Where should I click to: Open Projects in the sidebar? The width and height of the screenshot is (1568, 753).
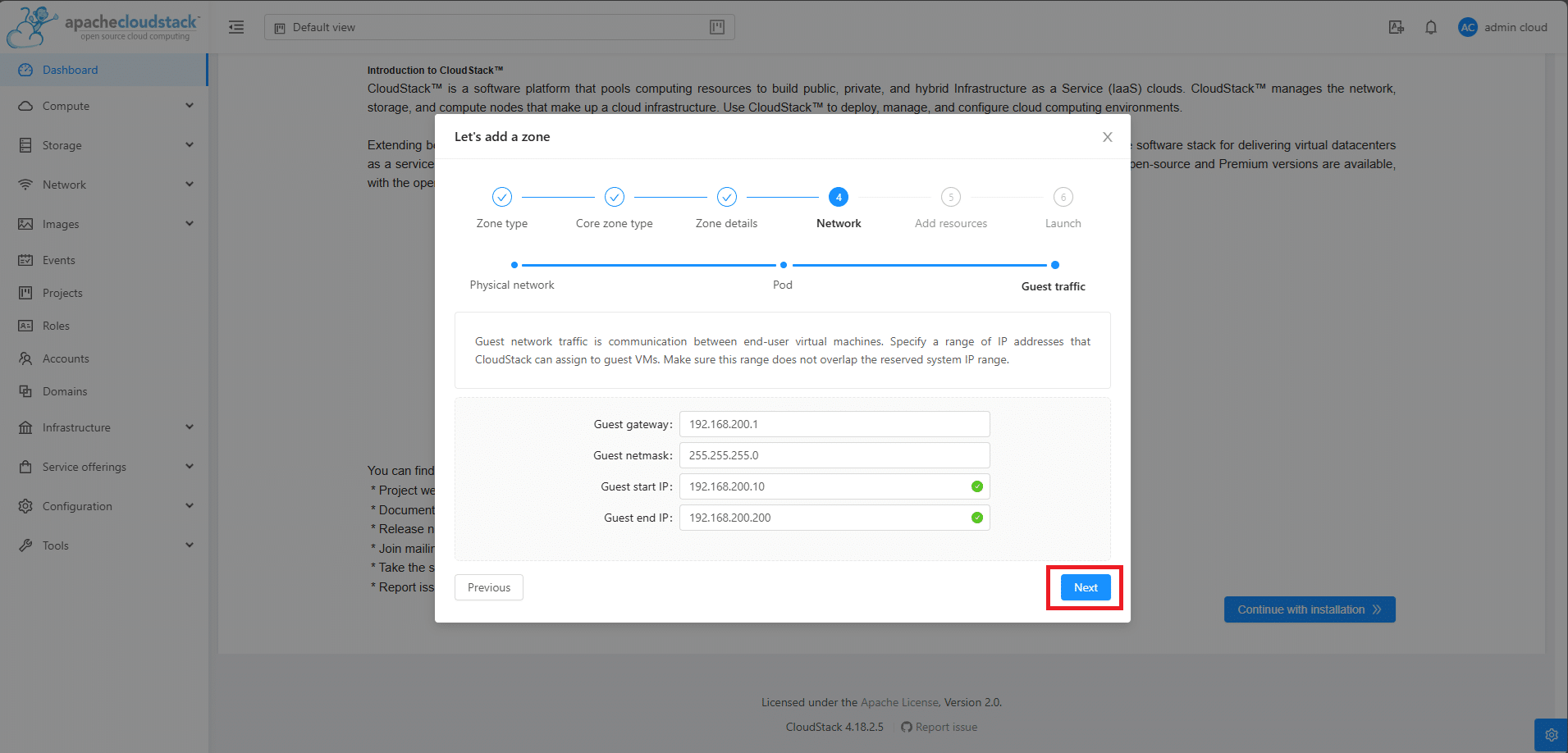coord(103,293)
